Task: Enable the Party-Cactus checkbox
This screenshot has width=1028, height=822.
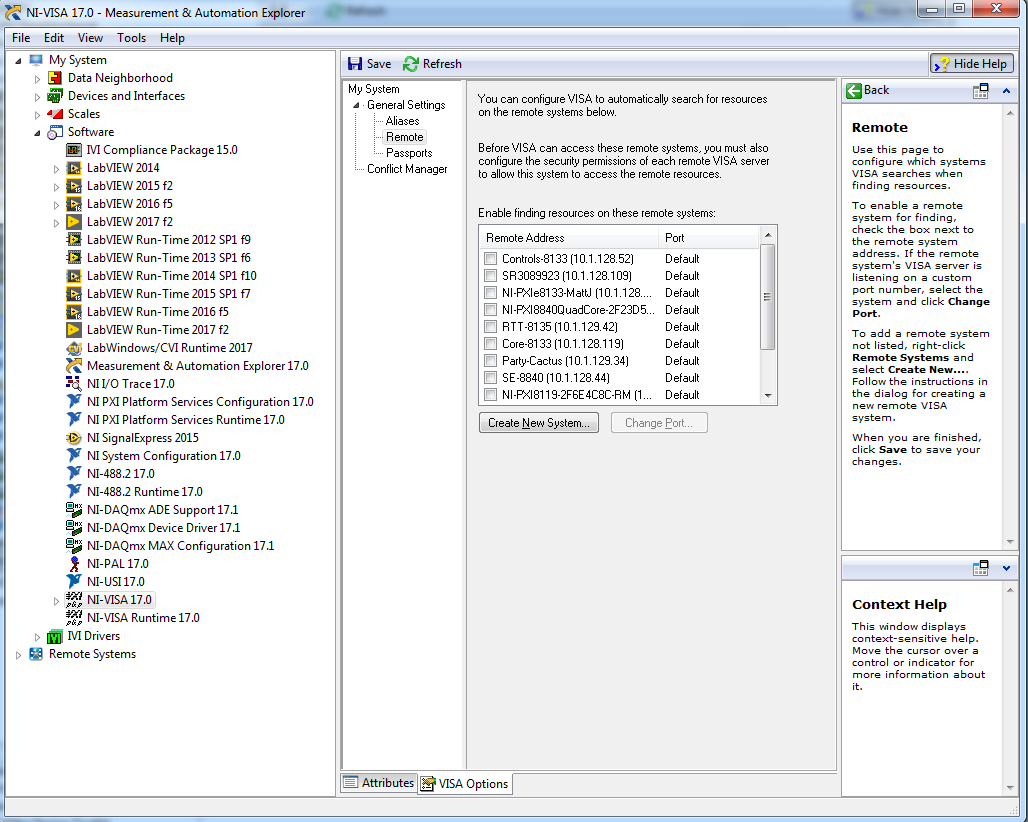Action: click(490, 361)
